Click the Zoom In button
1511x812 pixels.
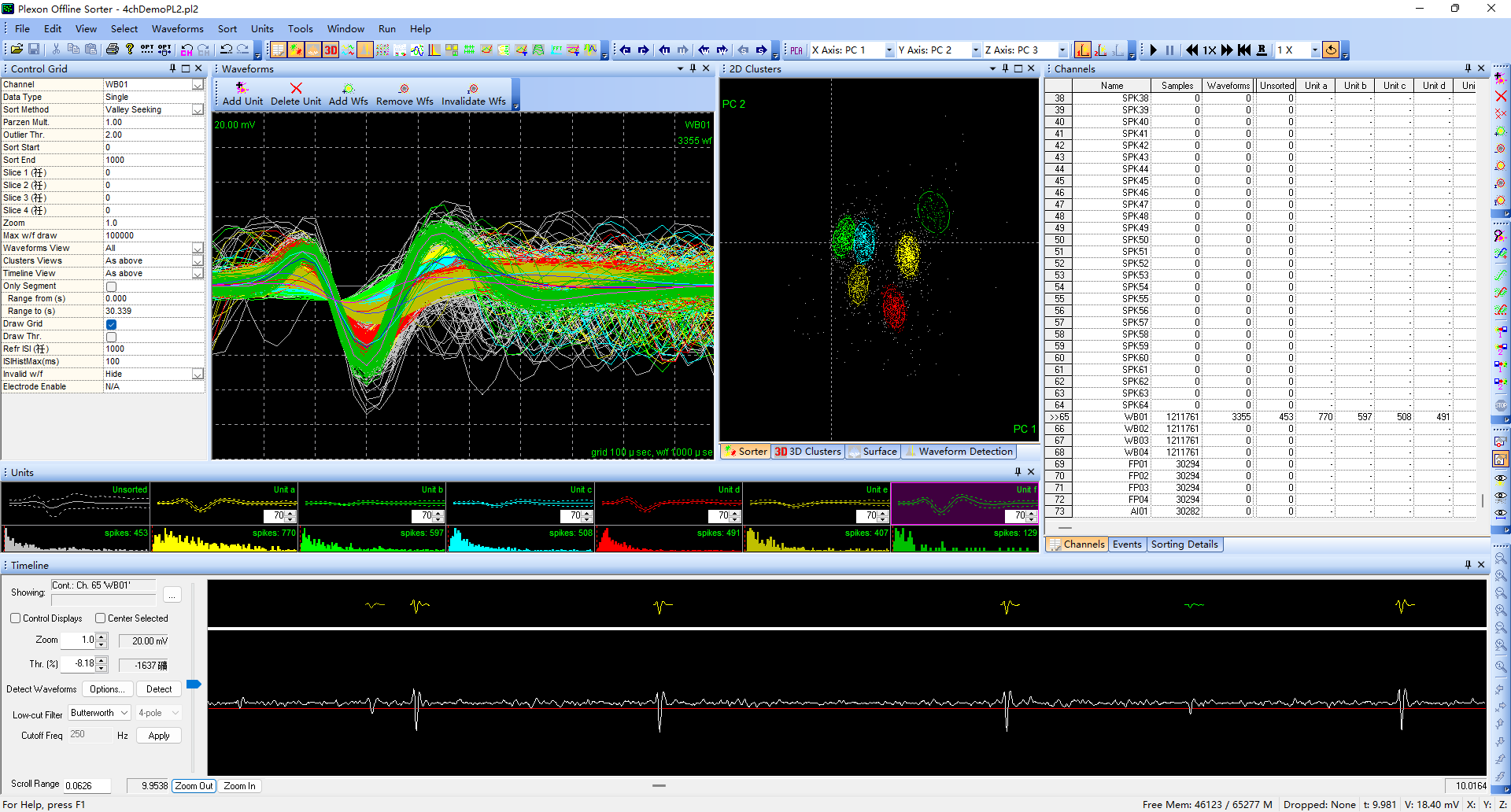[239, 786]
